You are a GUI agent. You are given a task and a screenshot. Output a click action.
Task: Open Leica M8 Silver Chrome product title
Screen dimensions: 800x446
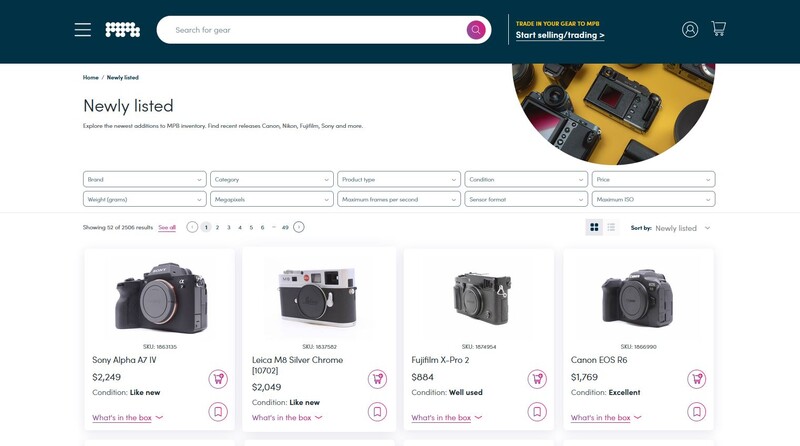point(297,365)
